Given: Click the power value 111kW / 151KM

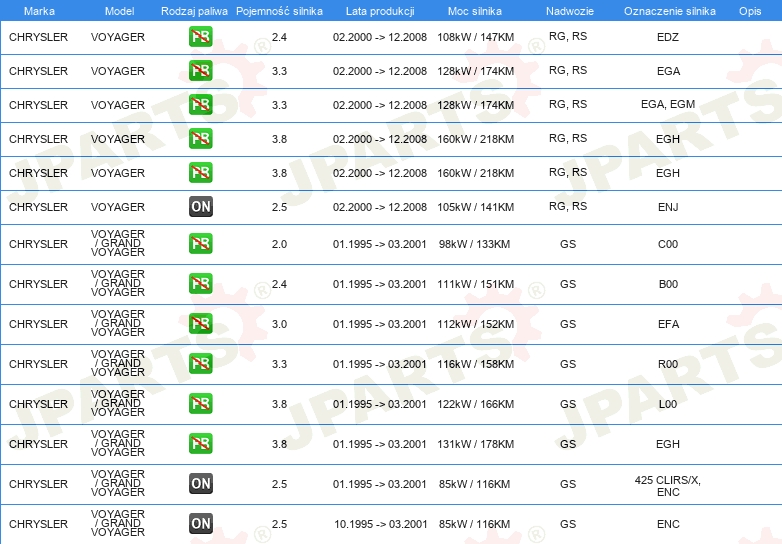Looking at the screenshot, I should (x=475, y=284).
